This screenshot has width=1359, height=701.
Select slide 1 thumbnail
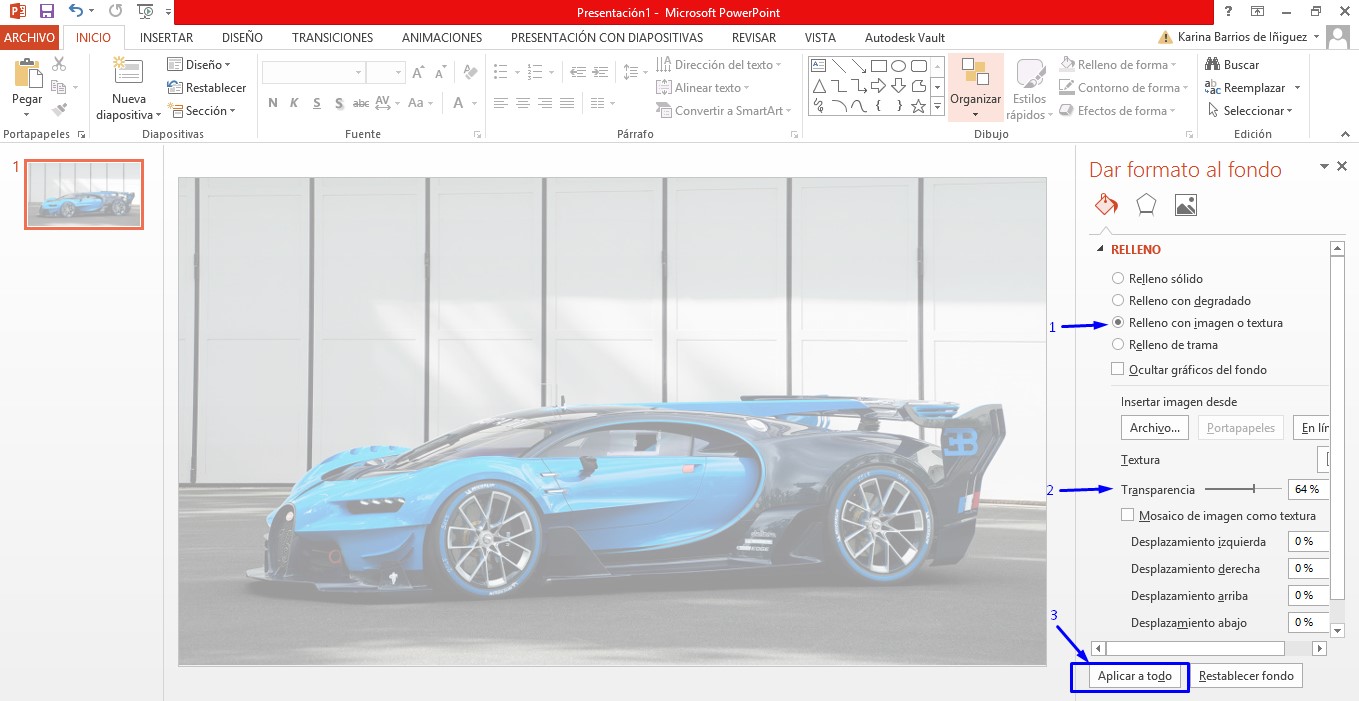(x=84, y=194)
